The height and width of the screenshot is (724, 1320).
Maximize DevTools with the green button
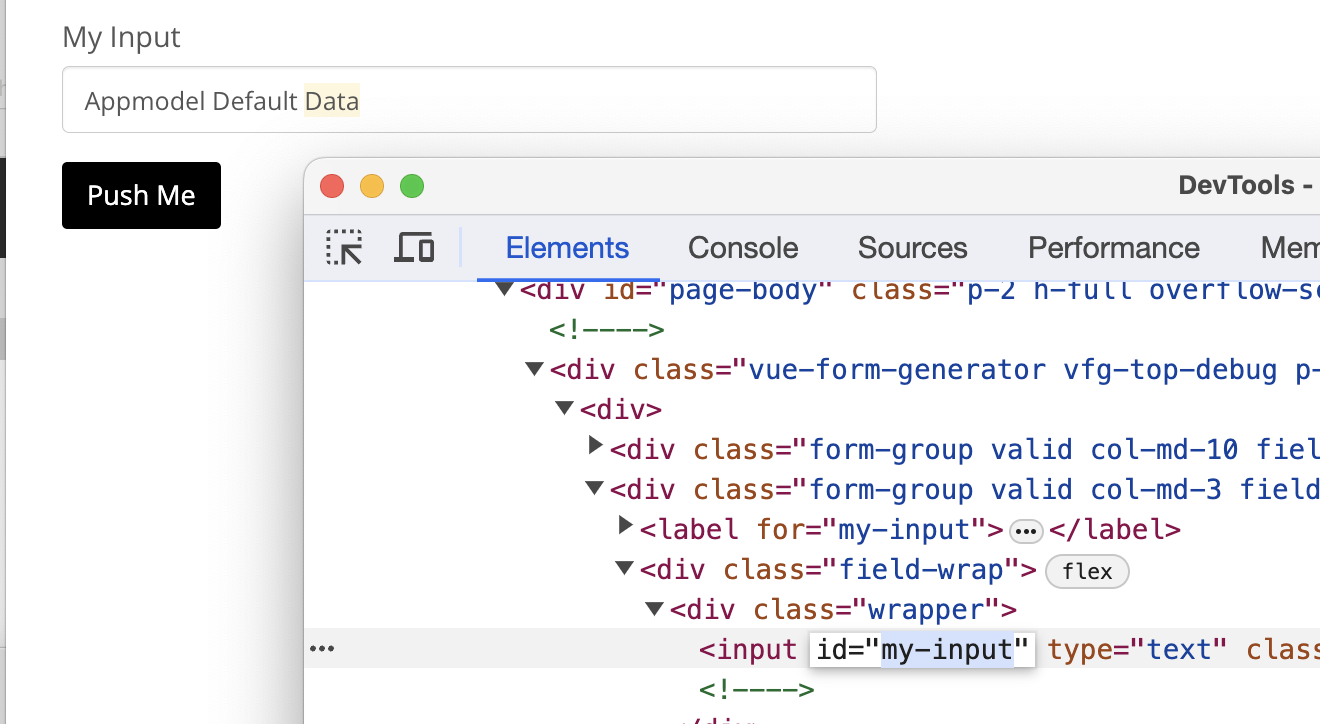pyautogui.click(x=412, y=186)
